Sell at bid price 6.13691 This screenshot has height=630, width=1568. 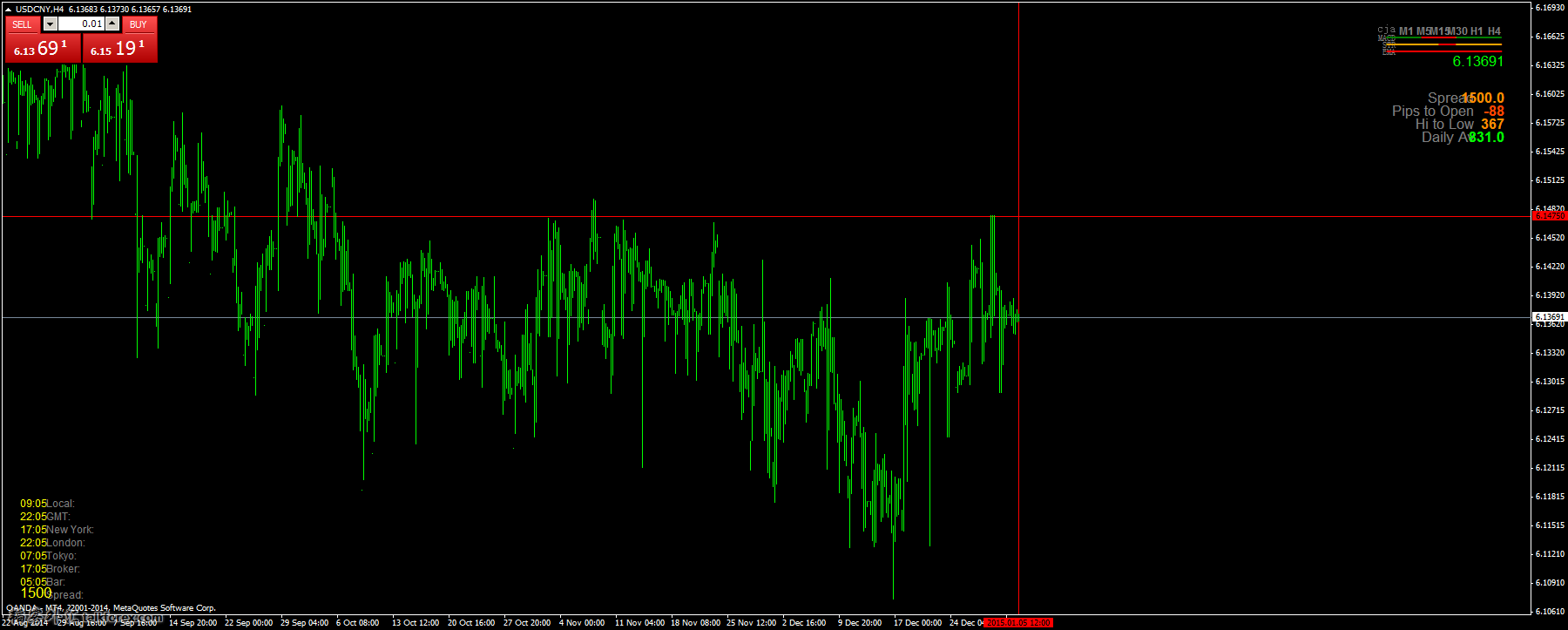click(x=43, y=48)
